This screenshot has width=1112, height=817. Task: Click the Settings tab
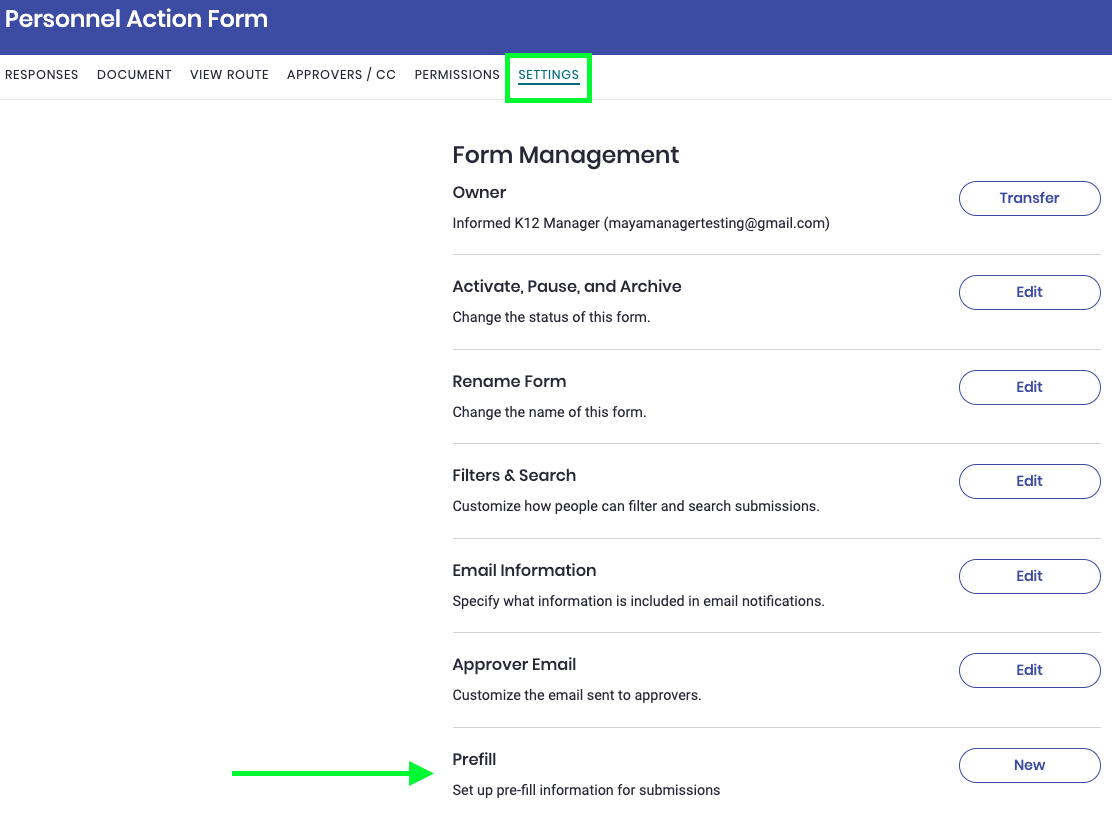pos(548,75)
